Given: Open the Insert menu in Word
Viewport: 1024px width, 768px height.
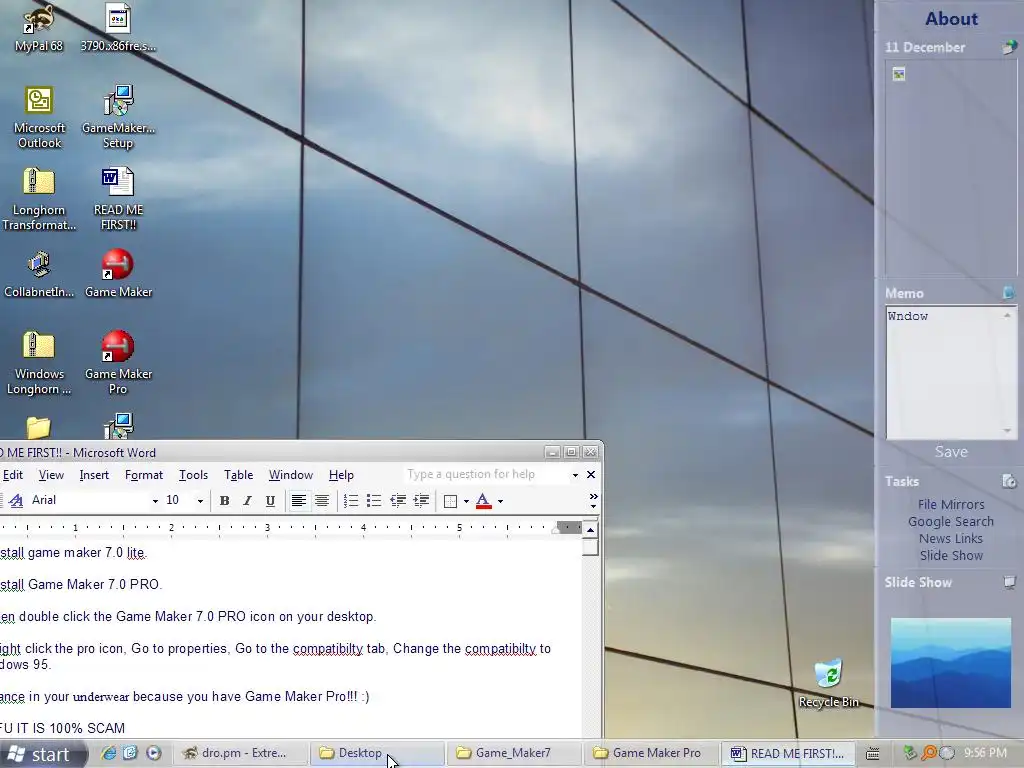Looking at the screenshot, I should (x=94, y=475).
